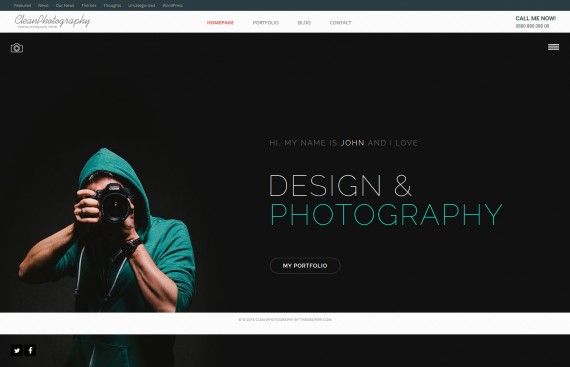The width and height of the screenshot is (570, 367).
Task: Open the Contact menu item
Action: [341, 23]
